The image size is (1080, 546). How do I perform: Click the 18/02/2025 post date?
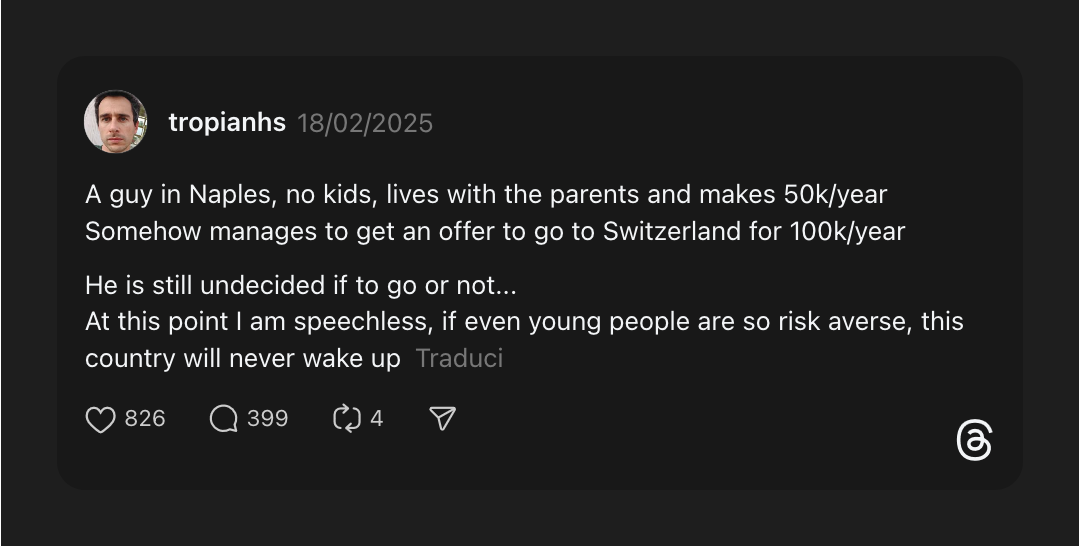tap(365, 123)
